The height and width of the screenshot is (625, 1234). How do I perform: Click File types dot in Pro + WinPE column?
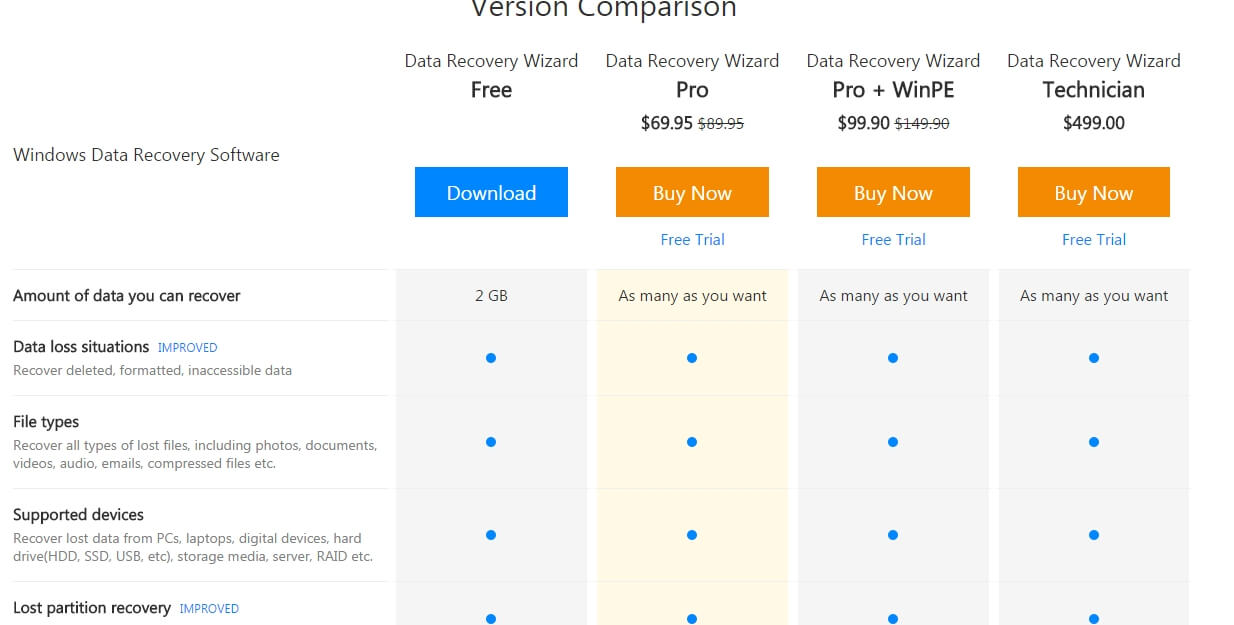pyautogui.click(x=893, y=442)
